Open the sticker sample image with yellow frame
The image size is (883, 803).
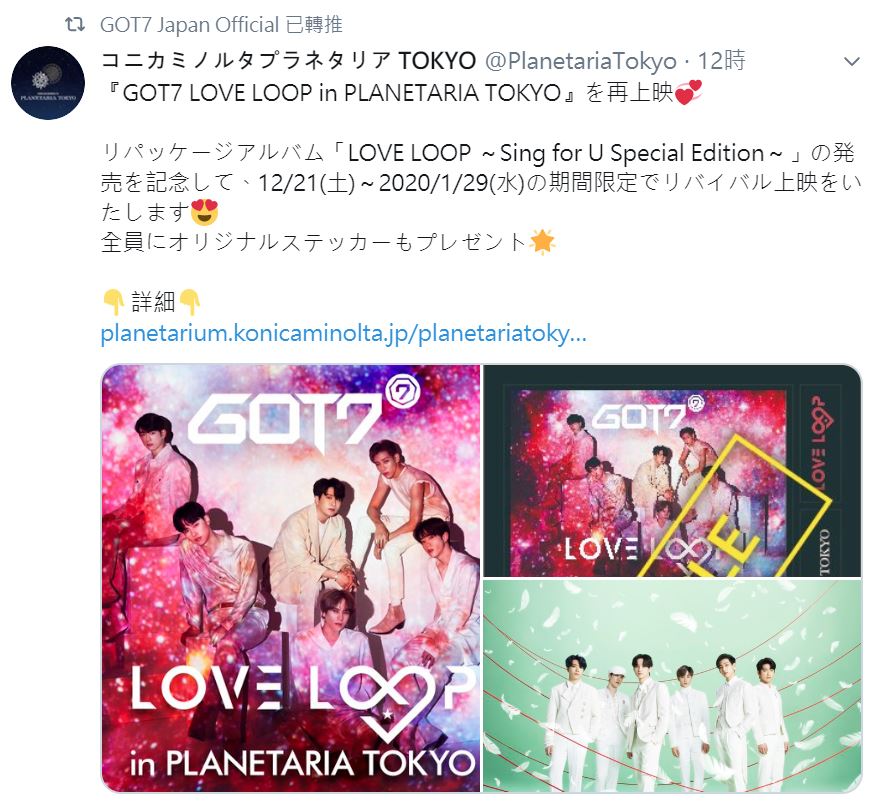coord(672,471)
